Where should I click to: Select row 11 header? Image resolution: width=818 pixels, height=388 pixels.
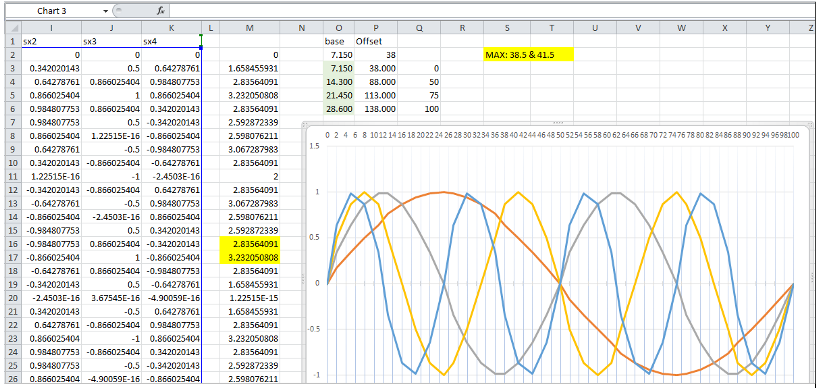pos(13,176)
